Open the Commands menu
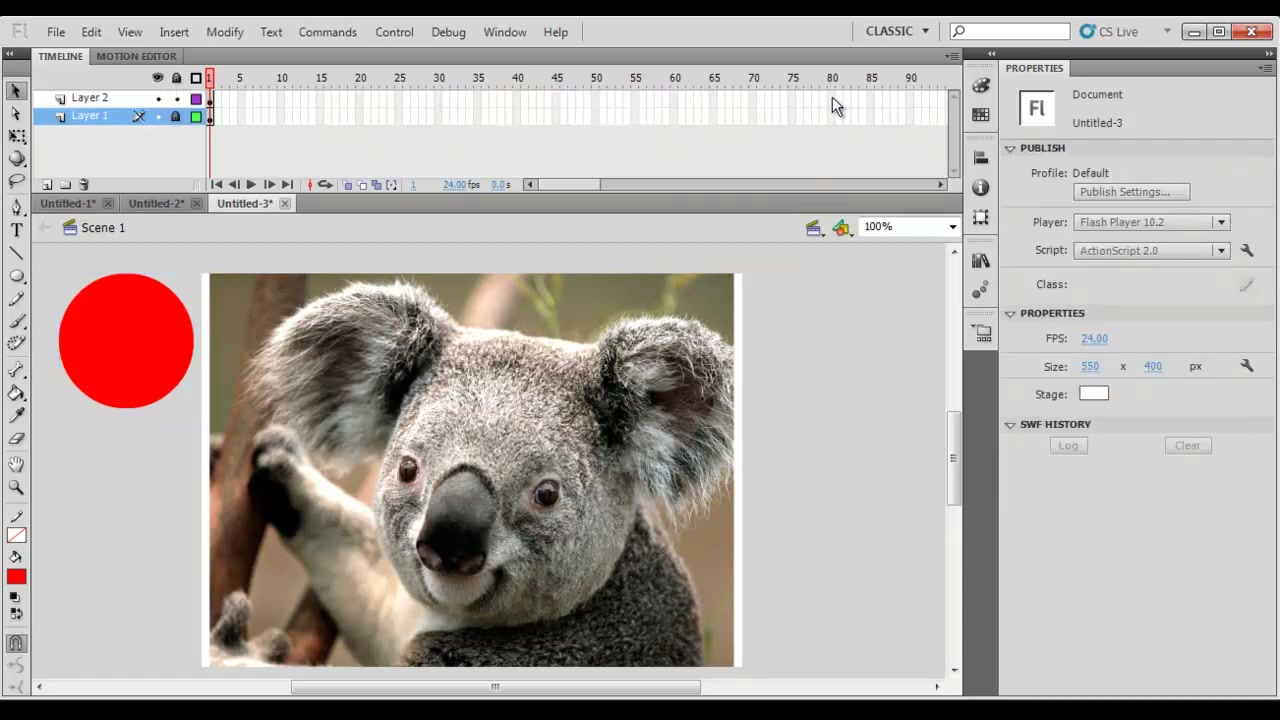Image resolution: width=1280 pixels, height=720 pixels. tap(327, 32)
